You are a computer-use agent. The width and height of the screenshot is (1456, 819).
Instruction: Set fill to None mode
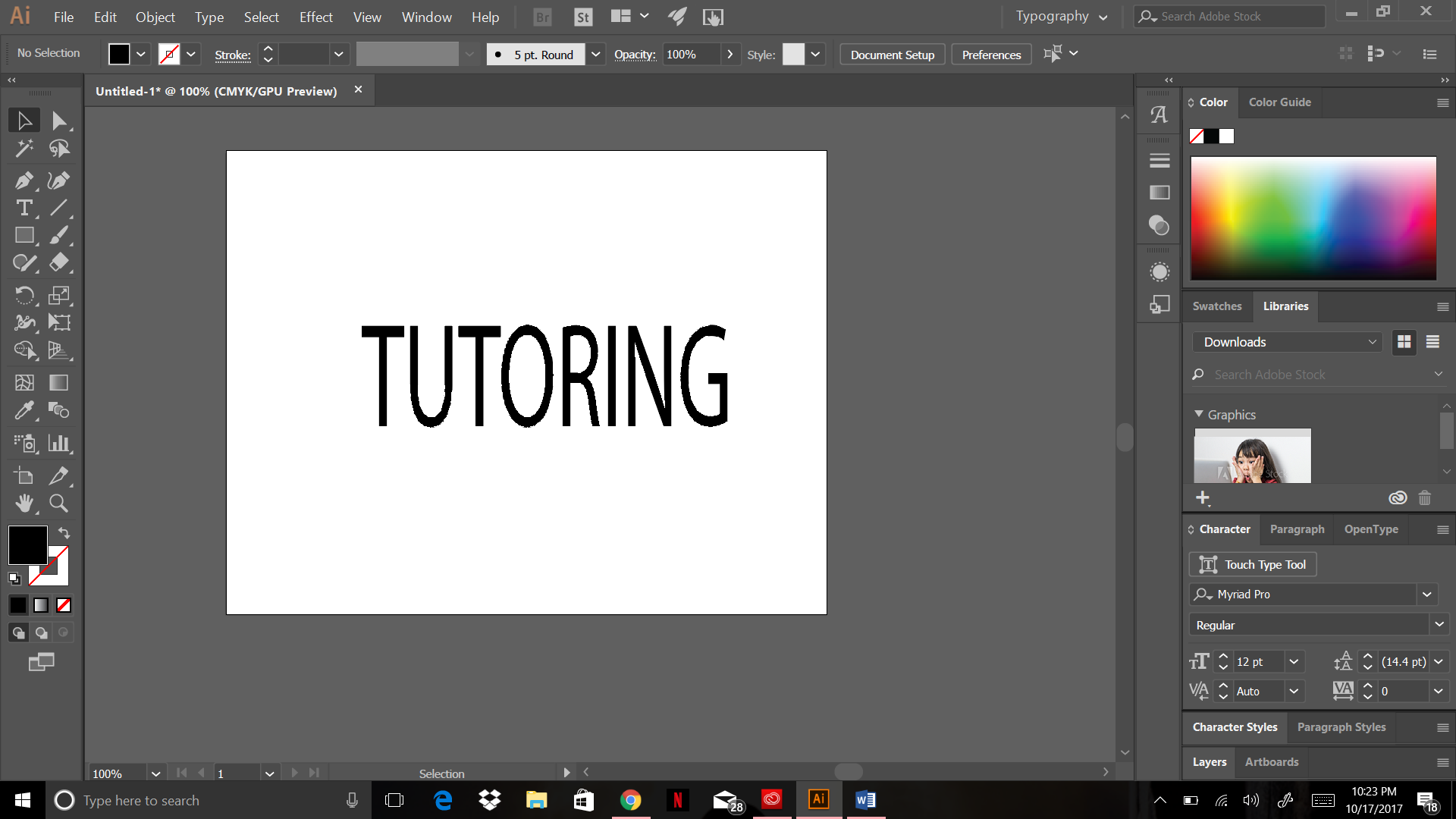[x=64, y=605]
